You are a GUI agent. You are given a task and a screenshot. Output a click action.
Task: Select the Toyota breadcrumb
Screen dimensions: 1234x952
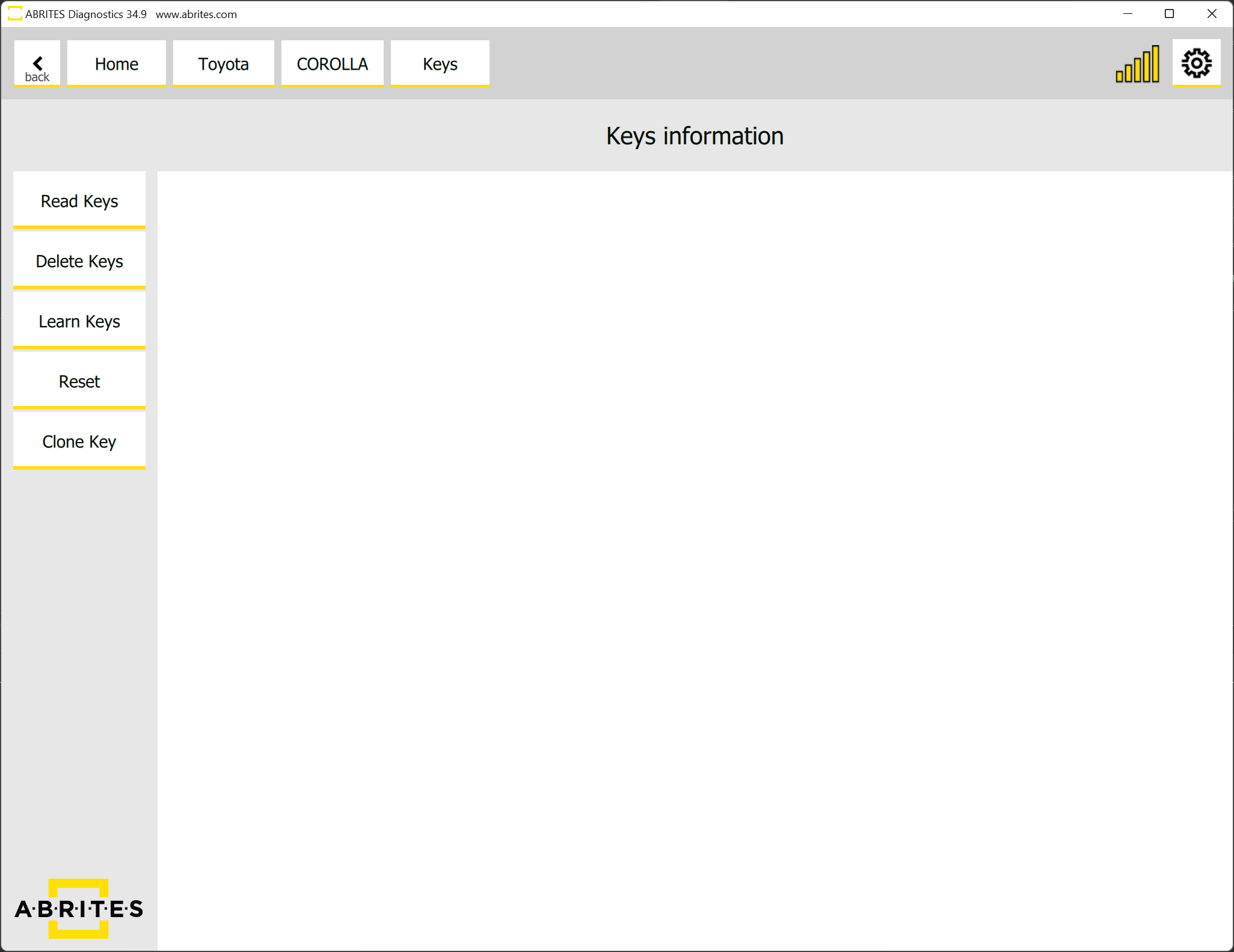coord(224,64)
